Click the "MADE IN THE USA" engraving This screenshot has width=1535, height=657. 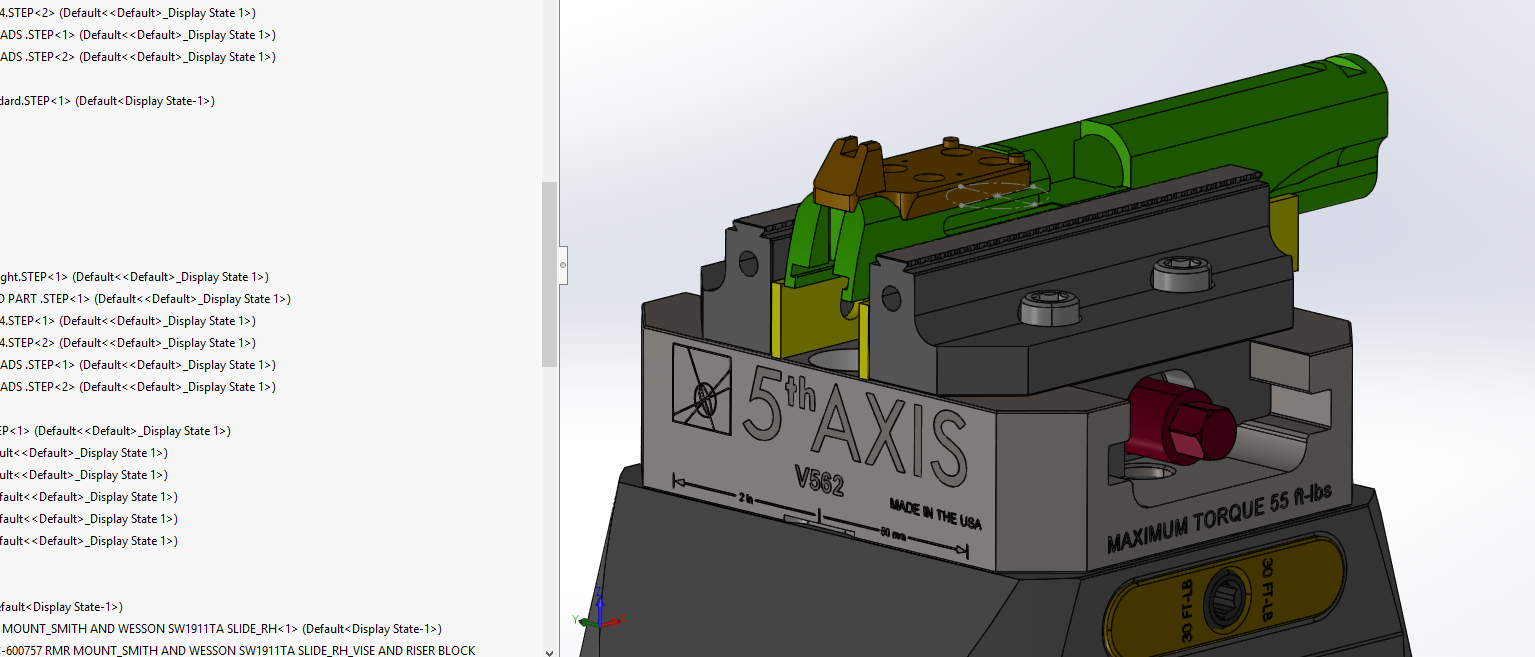pyautogui.click(x=935, y=512)
